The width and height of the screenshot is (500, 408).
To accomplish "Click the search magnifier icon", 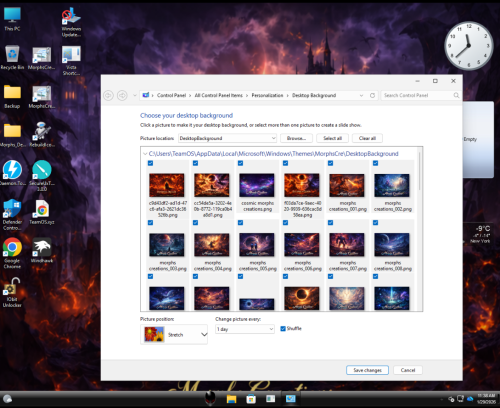I will [456, 96].
